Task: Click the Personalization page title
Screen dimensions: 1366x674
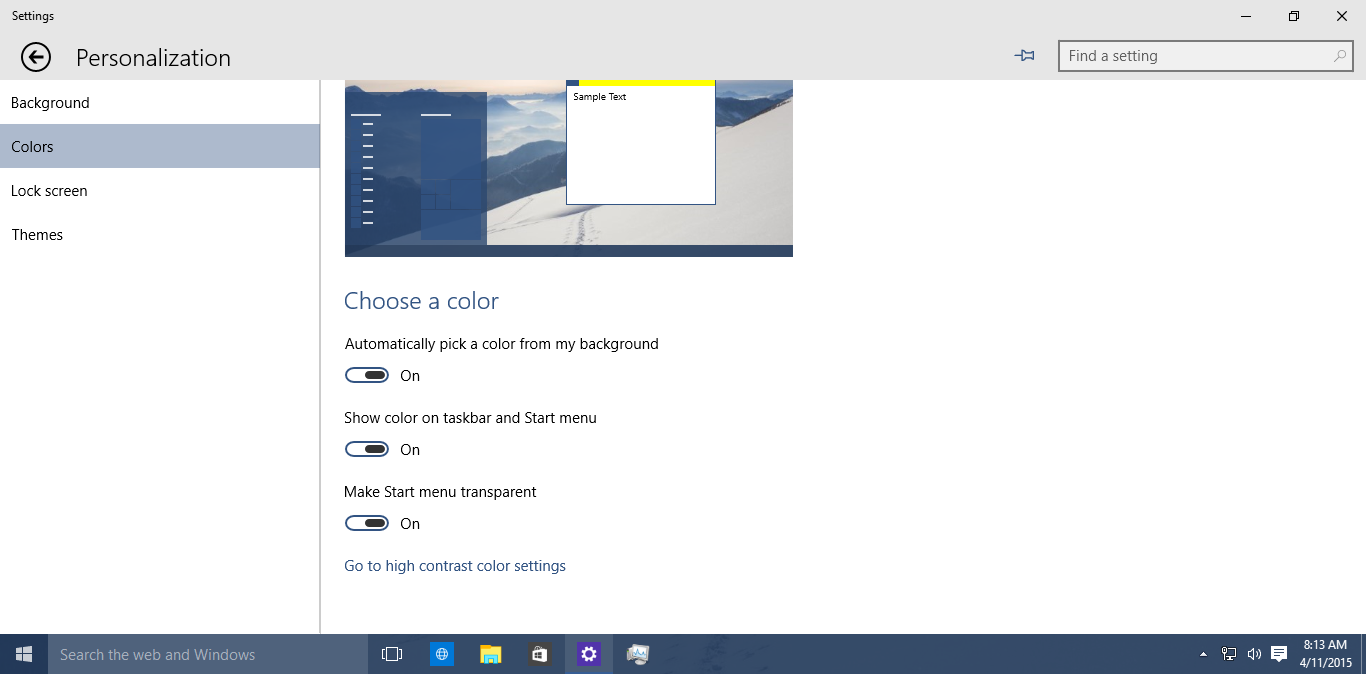Action: [153, 58]
